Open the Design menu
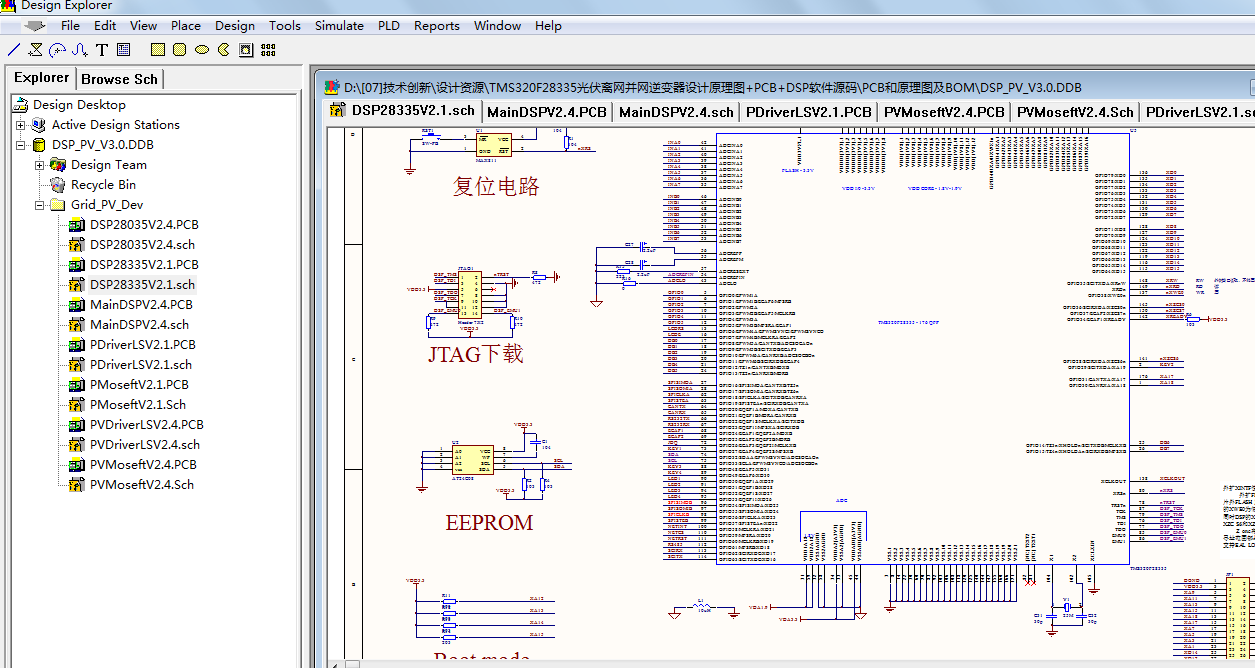The height and width of the screenshot is (668, 1255). [235, 26]
